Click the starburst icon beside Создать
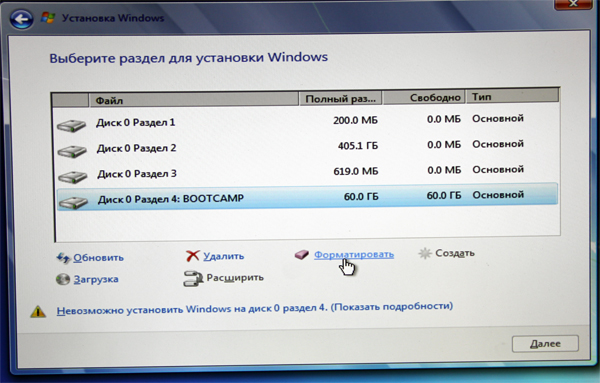 tap(425, 253)
